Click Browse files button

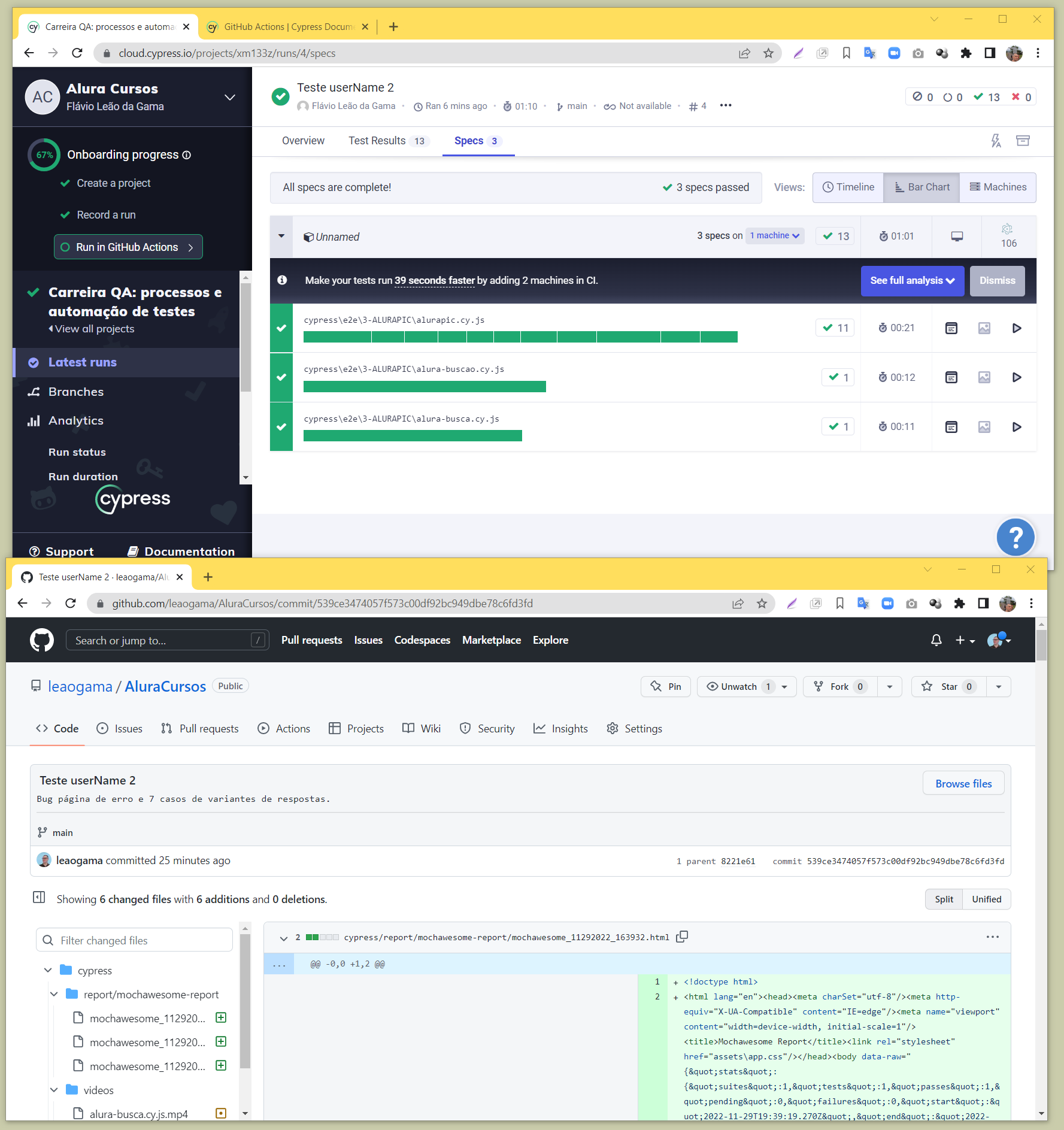[x=963, y=784]
